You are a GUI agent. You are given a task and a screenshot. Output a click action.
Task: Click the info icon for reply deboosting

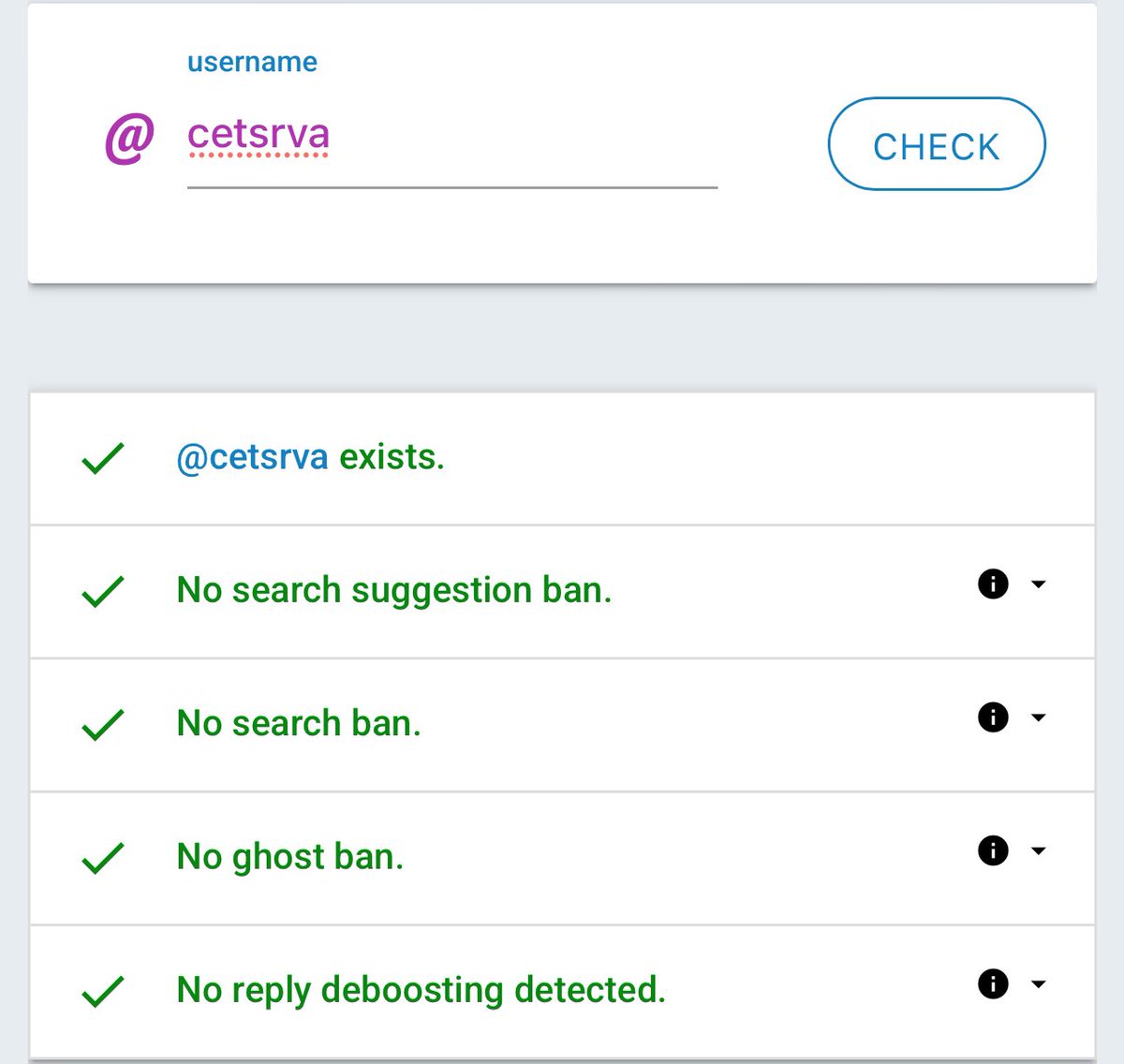pos(993,983)
